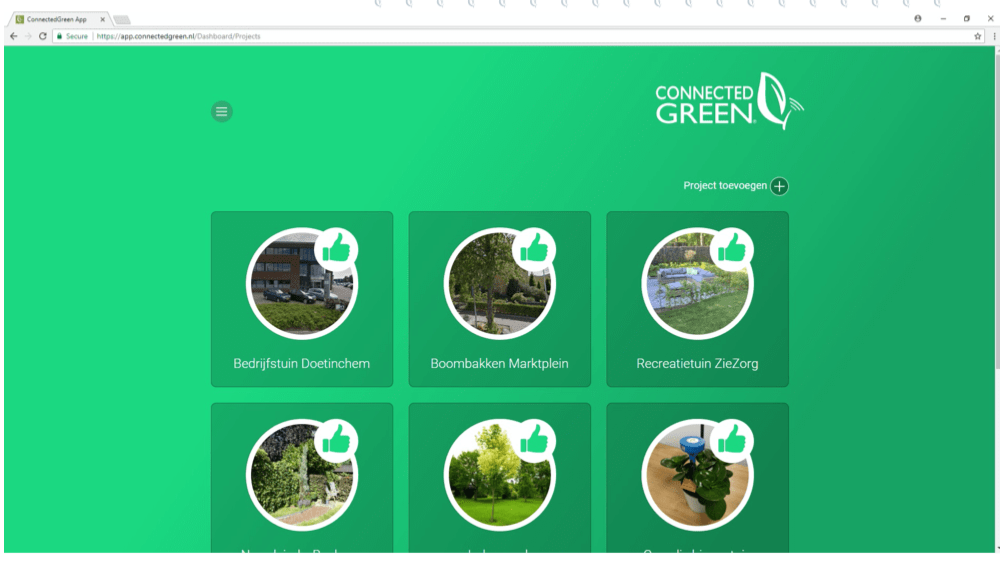Screen dimensions: 1000x562
Task: Go forward with browser forward arrow
Action: tap(28, 36)
